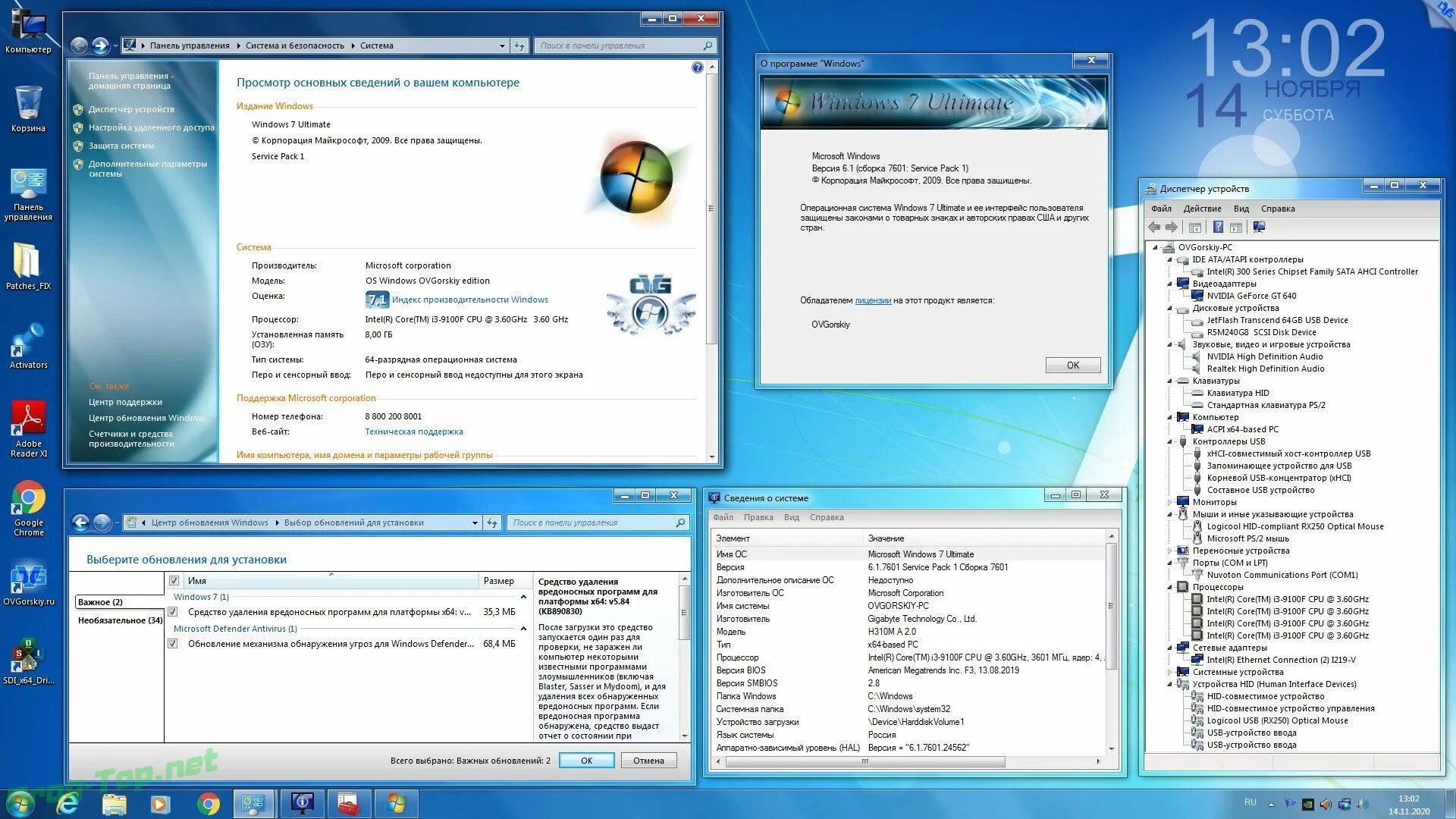Uncheck the Windows Defender definition update
The width and height of the screenshot is (1456, 819).
[x=173, y=644]
